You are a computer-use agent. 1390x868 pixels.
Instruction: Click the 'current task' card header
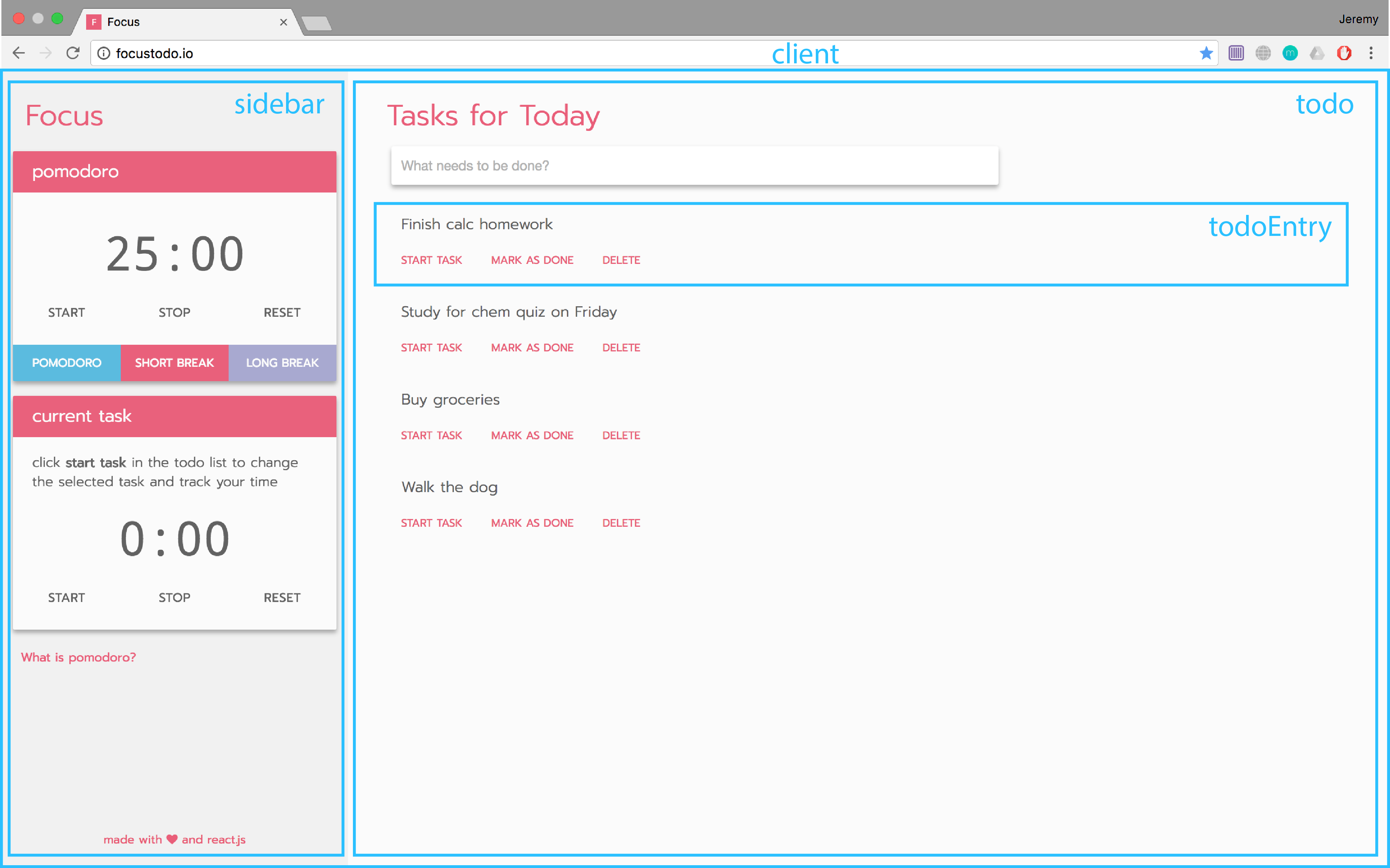[x=175, y=416]
